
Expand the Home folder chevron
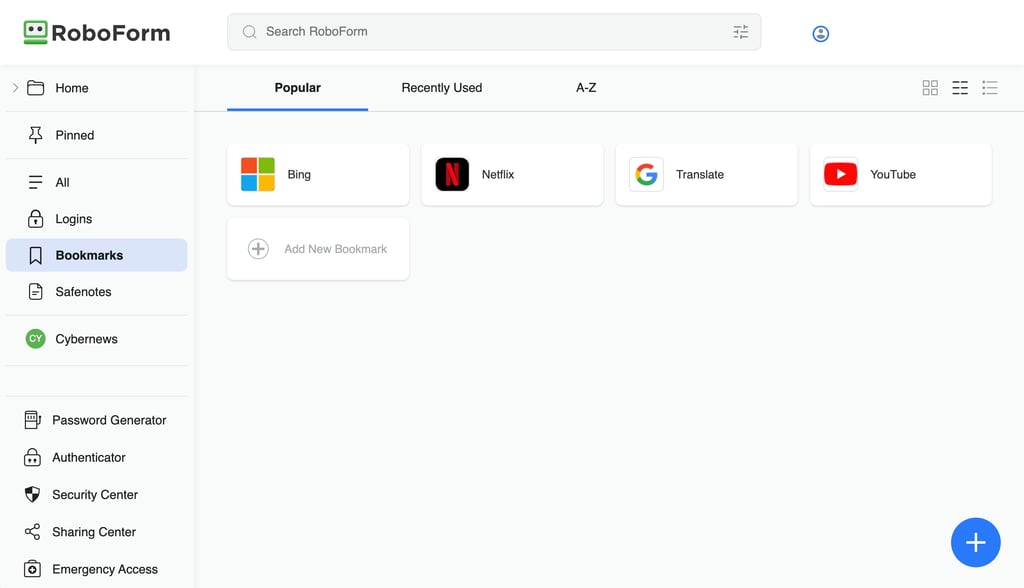15,88
